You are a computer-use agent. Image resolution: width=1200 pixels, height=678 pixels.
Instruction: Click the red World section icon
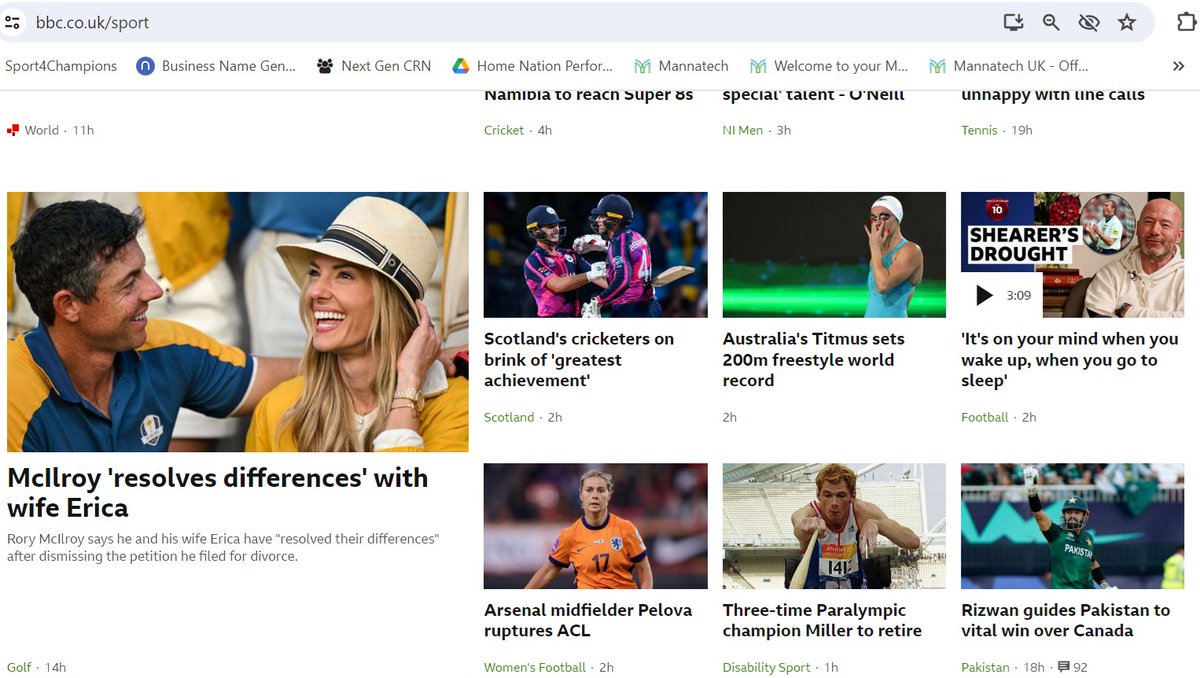pyautogui.click(x=13, y=130)
